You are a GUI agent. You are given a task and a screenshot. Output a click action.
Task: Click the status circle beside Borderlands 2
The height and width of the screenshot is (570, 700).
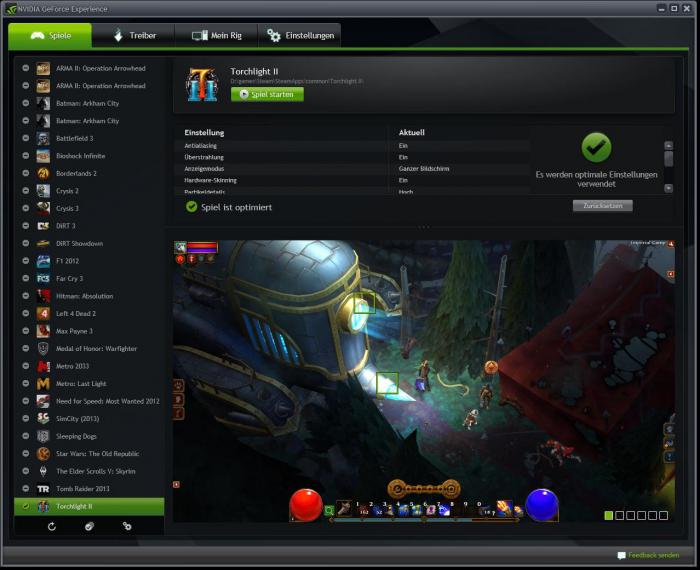[26, 173]
